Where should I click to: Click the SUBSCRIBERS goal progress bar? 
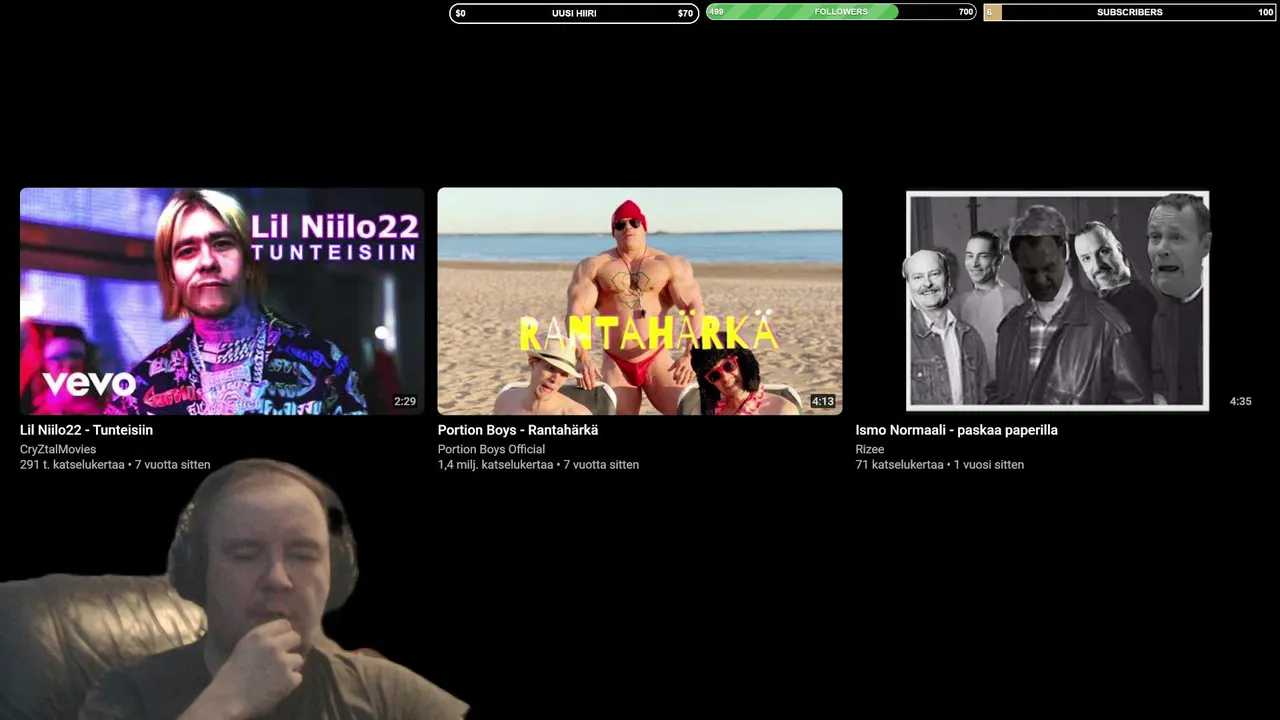(x=1129, y=12)
